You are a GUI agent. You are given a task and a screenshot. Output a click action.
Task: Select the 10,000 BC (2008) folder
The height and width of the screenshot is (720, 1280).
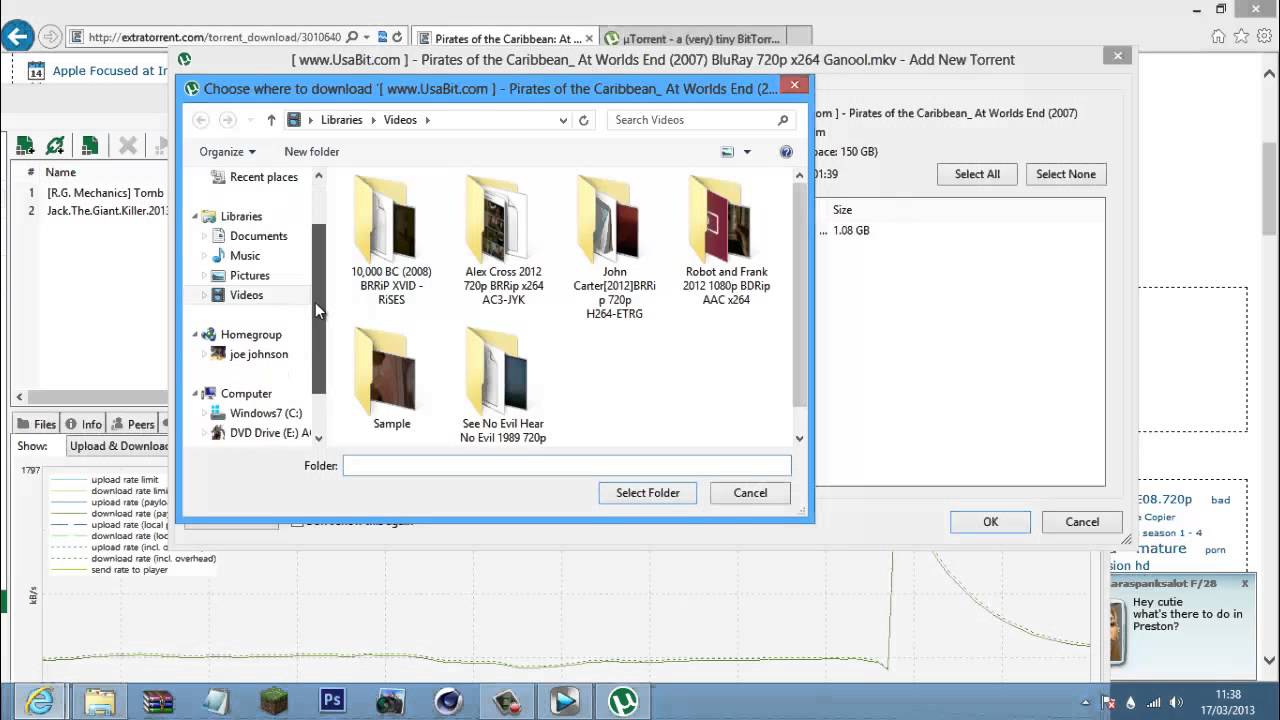[x=391, y=241]
